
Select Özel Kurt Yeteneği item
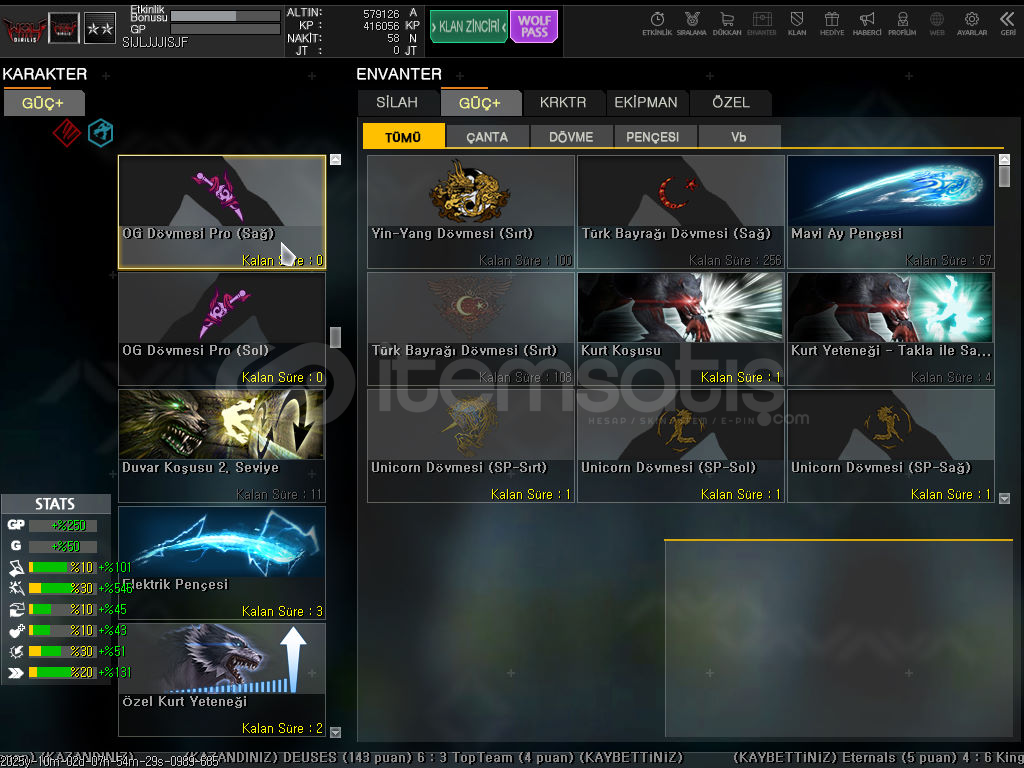tap(222, 679)
